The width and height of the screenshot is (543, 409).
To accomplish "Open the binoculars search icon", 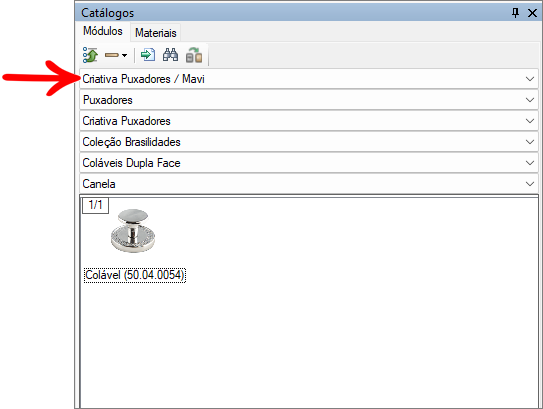I will [170, 55].
